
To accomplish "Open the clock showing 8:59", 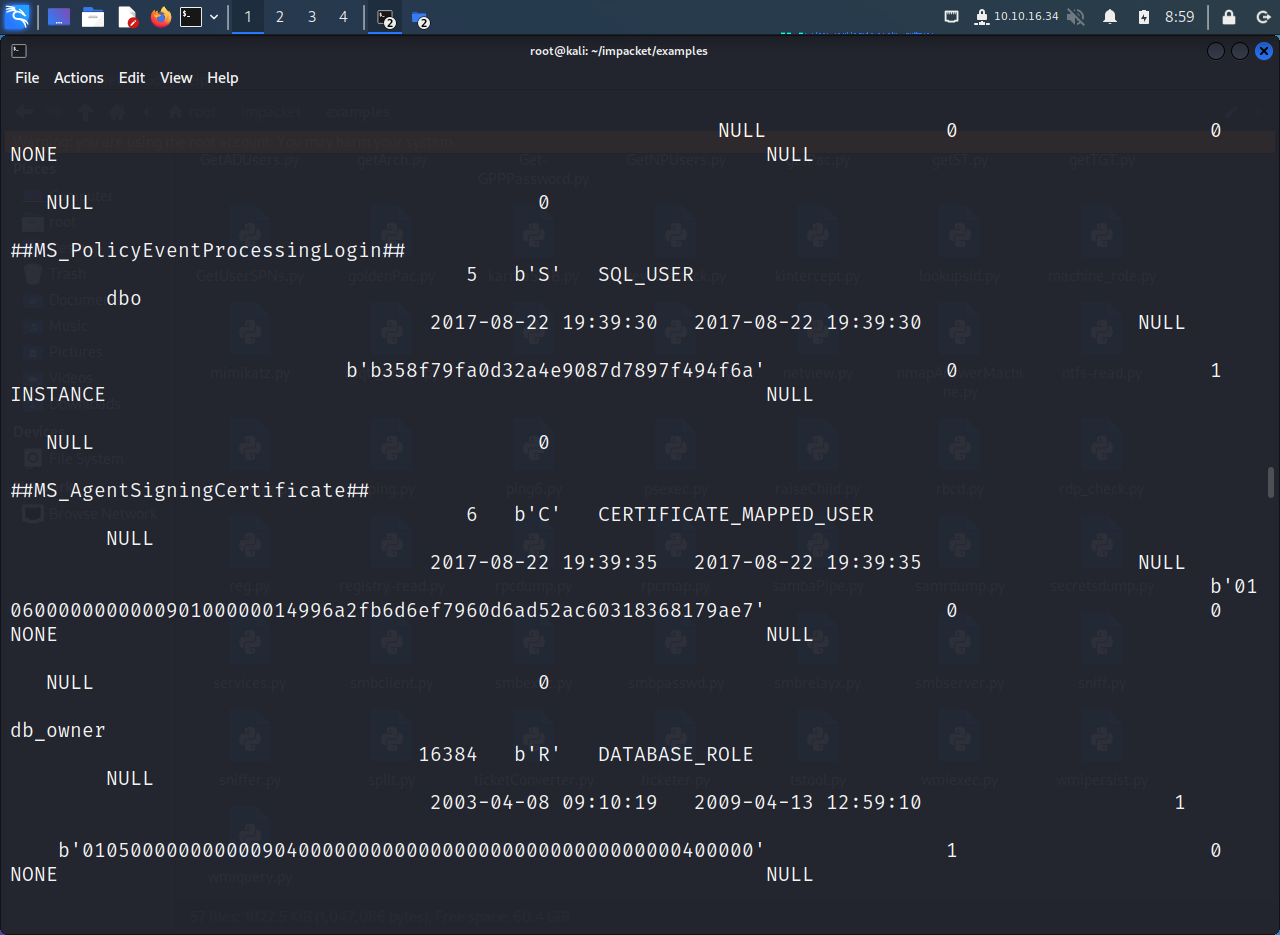I will (x=1180, y=17).
